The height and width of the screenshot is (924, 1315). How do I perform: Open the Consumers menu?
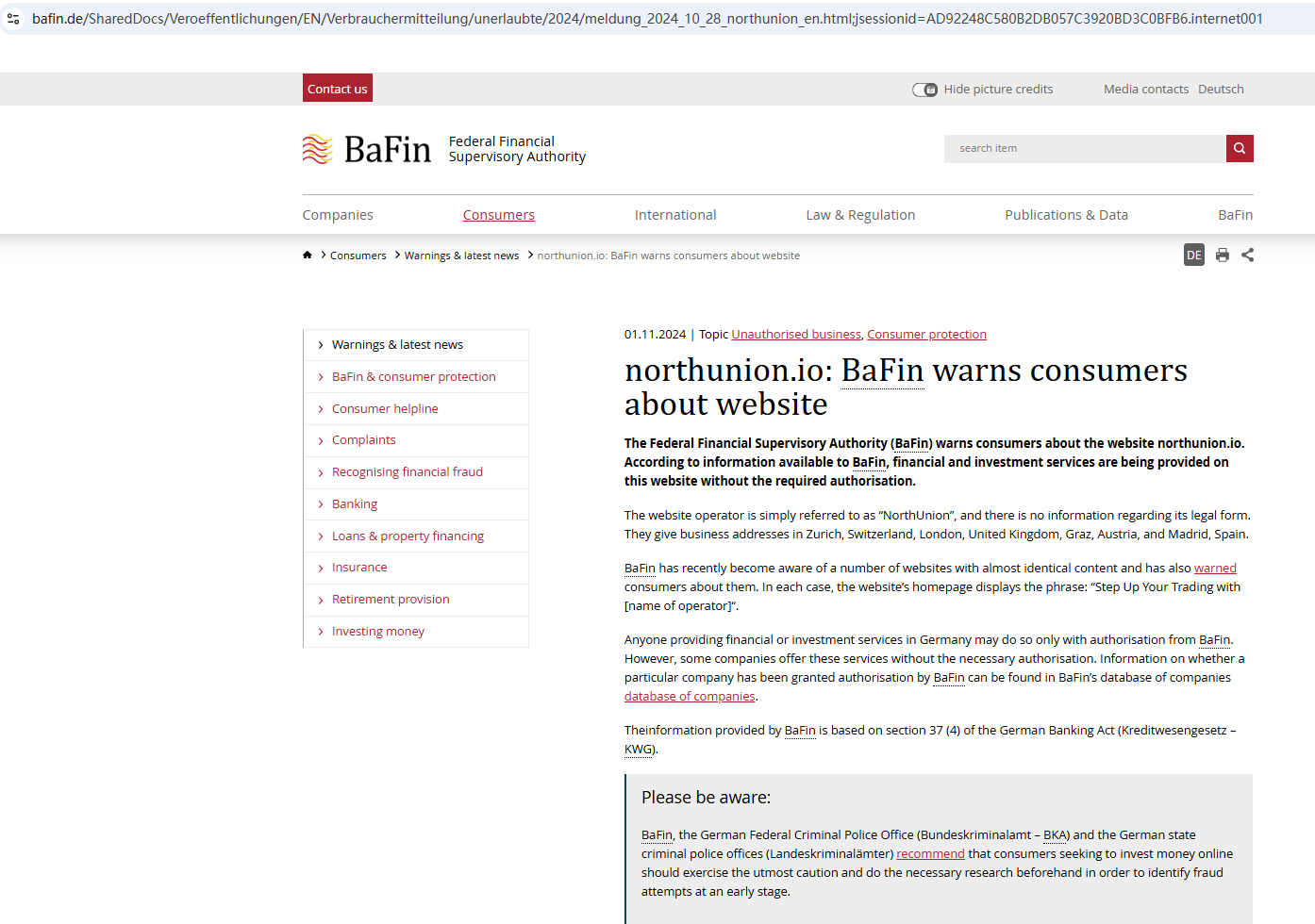499,215
